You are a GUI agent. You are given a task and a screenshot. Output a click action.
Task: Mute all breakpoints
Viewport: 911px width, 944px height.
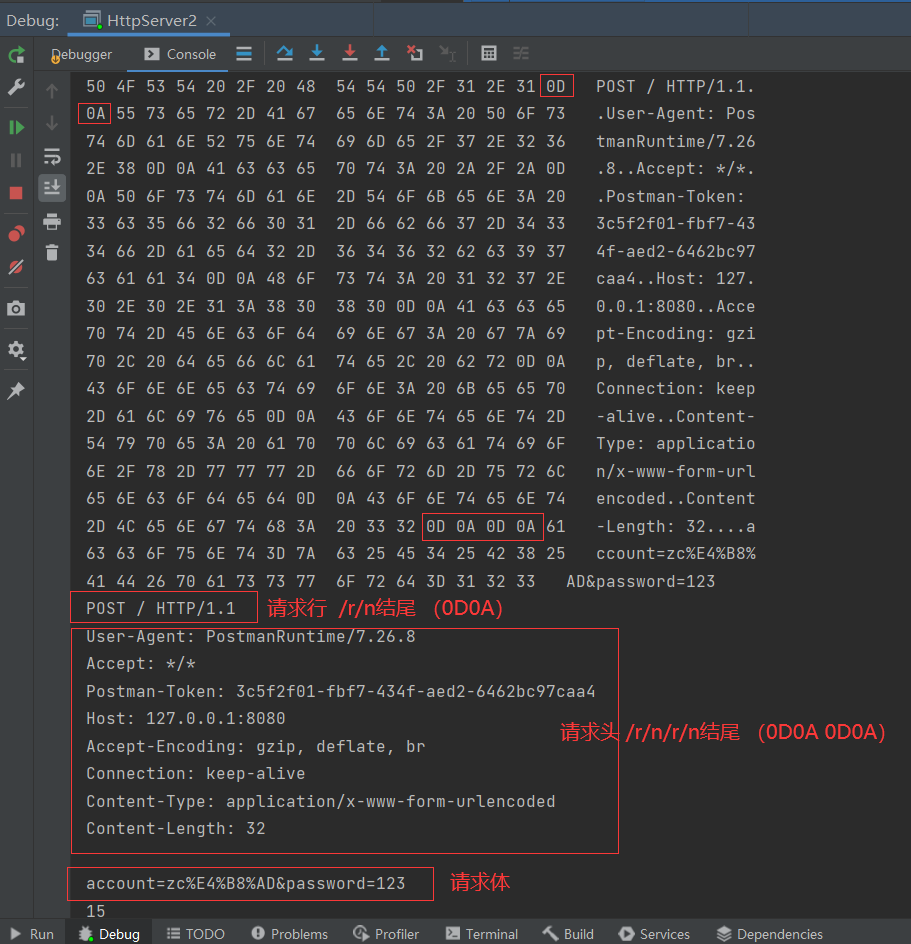[x=16, y=267]
